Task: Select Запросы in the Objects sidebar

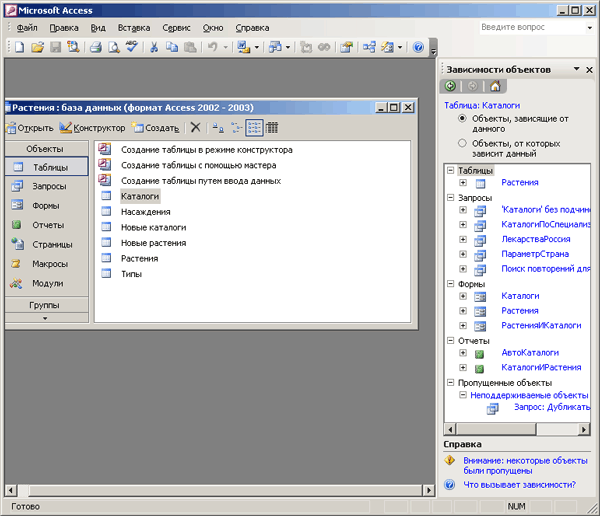Action: click(x=49, y=186)
